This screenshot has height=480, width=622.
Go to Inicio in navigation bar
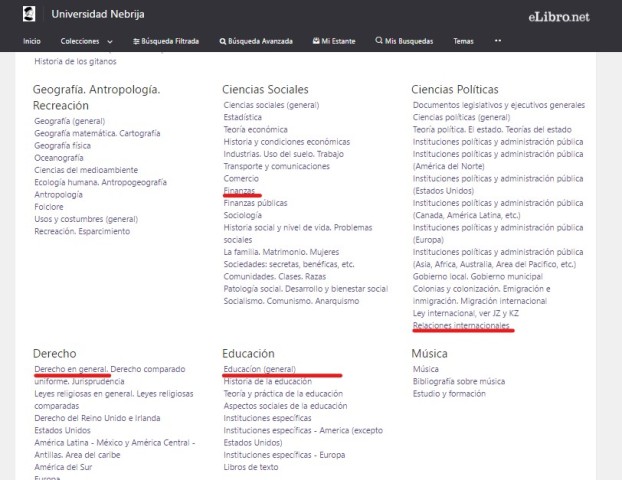click(x=32, y=41)
